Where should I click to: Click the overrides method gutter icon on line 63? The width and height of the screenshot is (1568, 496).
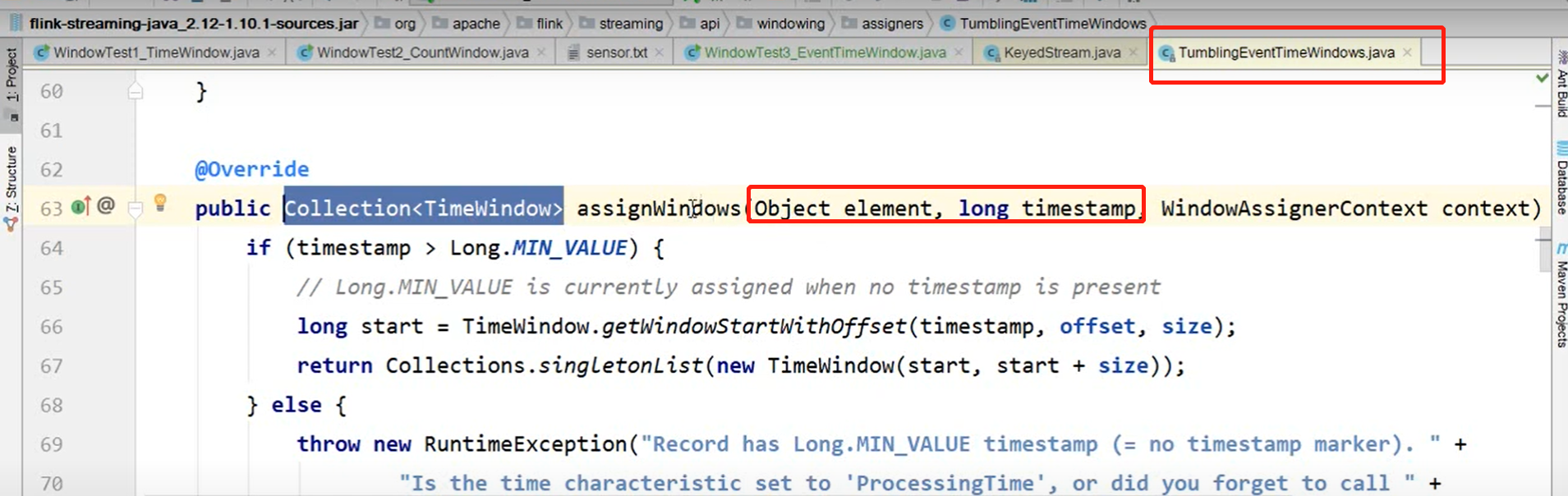[x=80, y=206]
